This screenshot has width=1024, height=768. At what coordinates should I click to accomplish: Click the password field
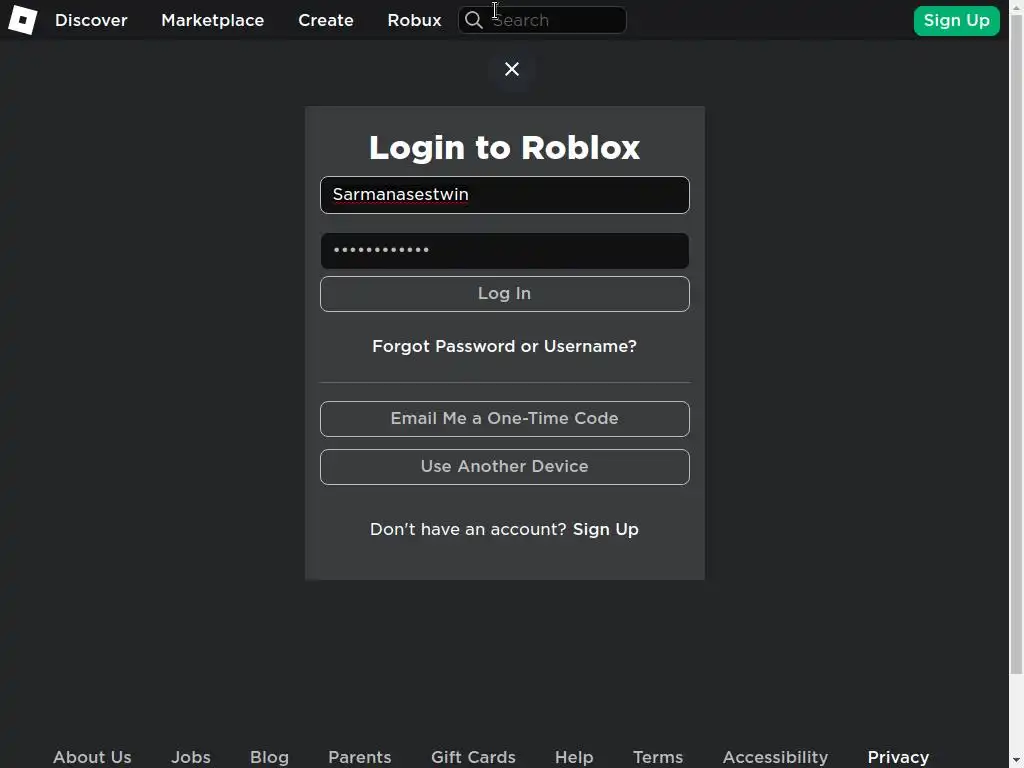pyautogui.click(x=505, y=251)
